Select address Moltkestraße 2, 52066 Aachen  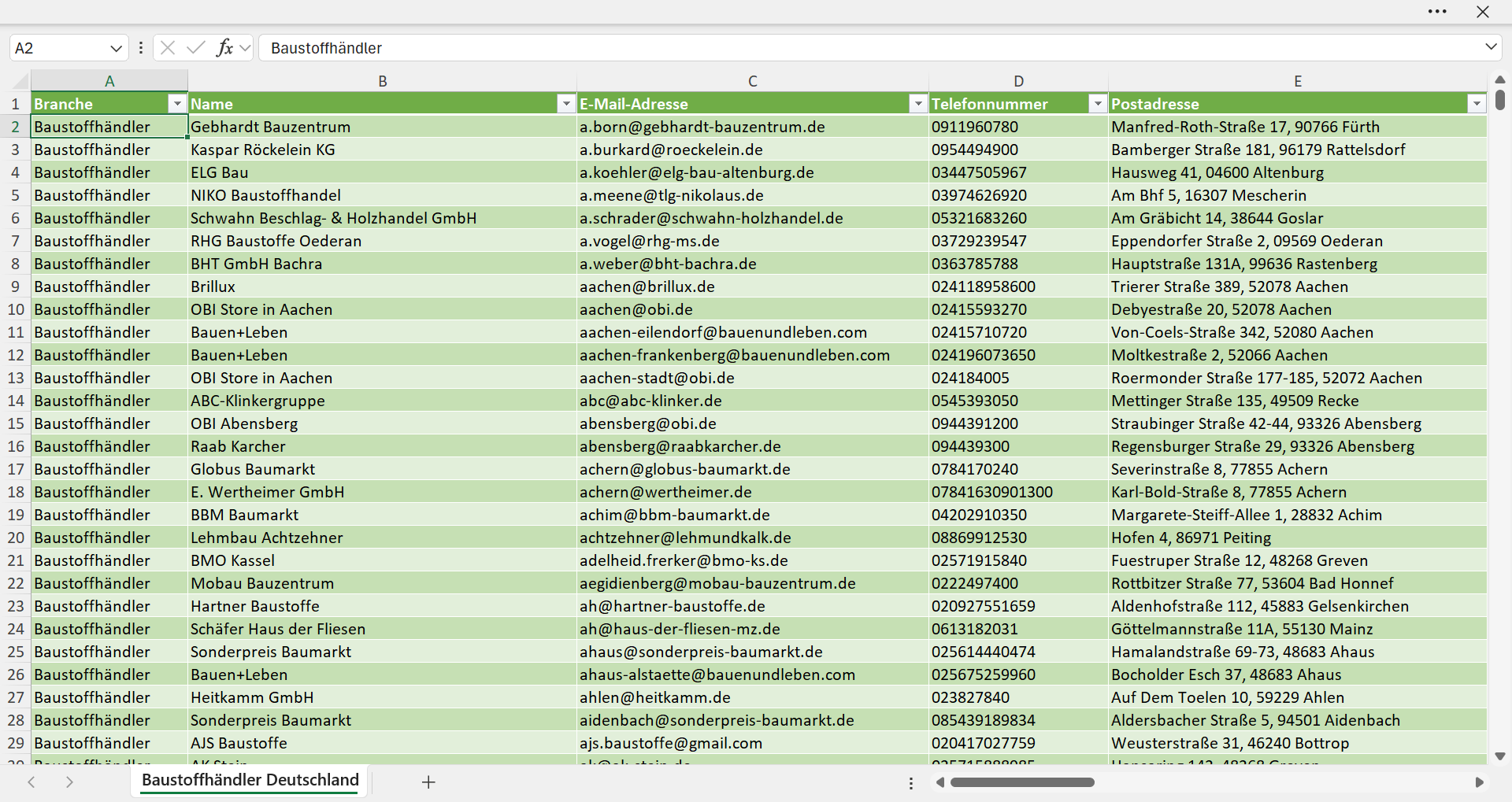(1298, 355)
